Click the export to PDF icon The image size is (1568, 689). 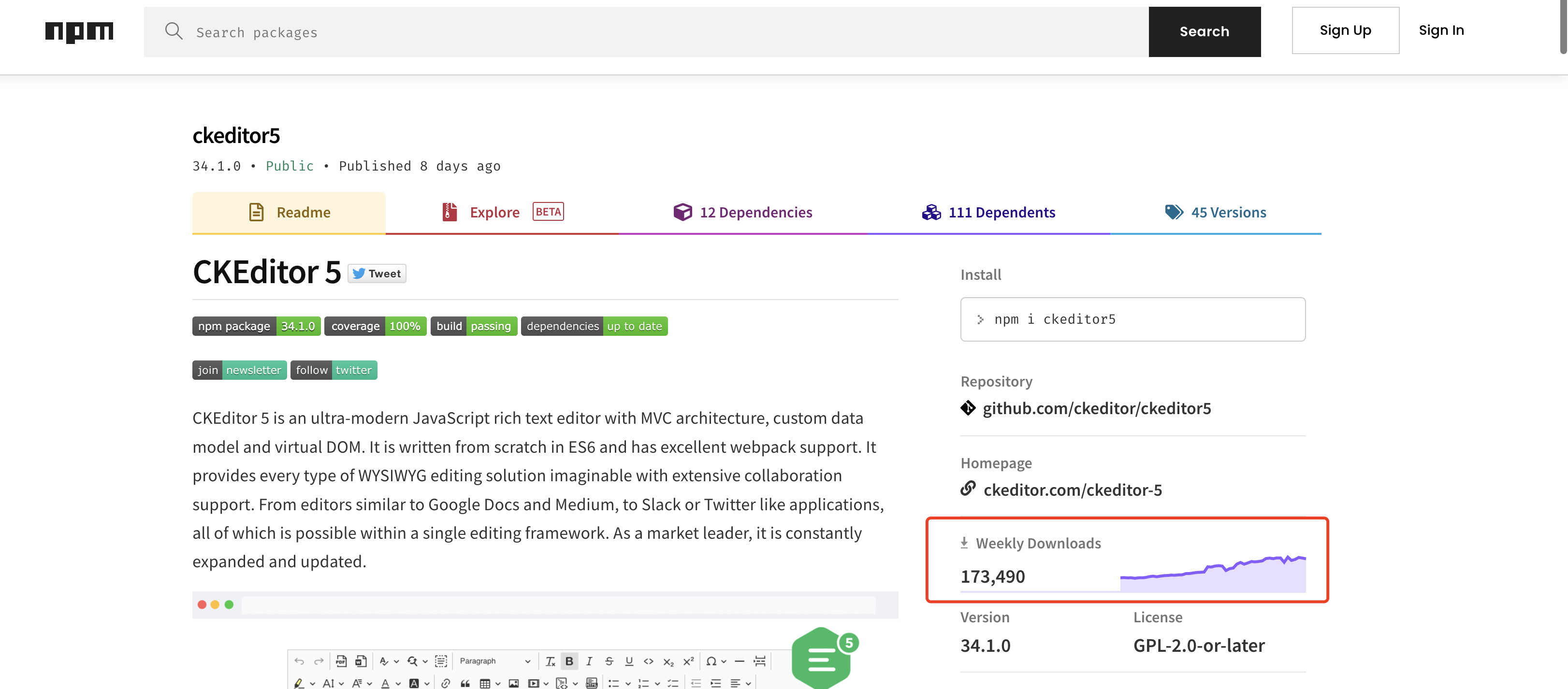click(x=341, y=661)
